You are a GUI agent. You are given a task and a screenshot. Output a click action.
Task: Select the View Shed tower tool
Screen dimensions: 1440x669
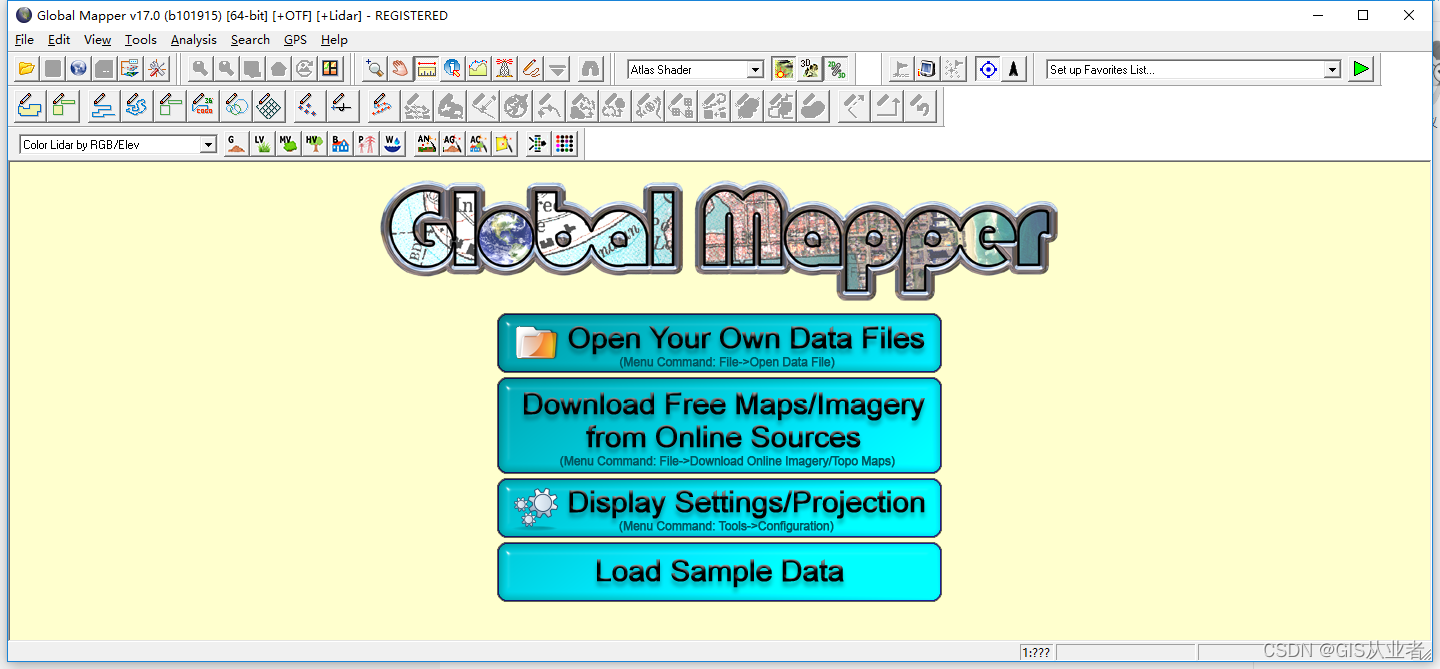[x=505, y=69]
